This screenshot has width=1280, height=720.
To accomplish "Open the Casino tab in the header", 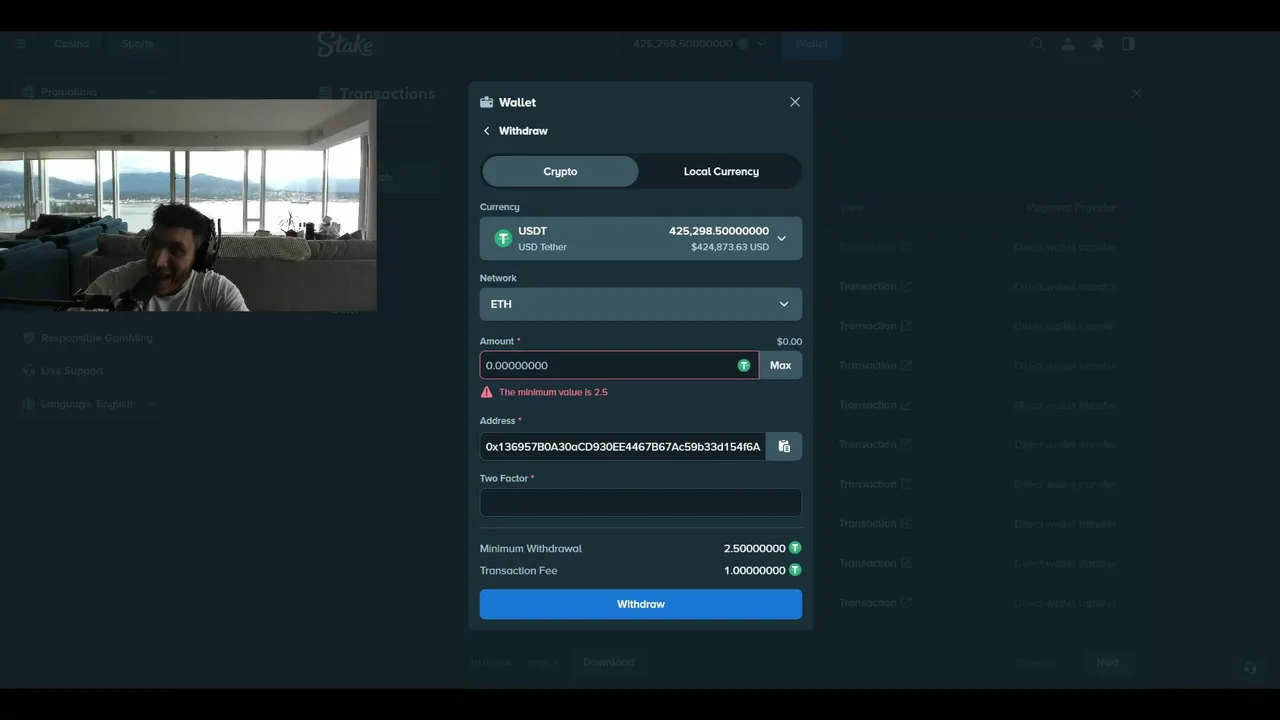I will [72, 44].
